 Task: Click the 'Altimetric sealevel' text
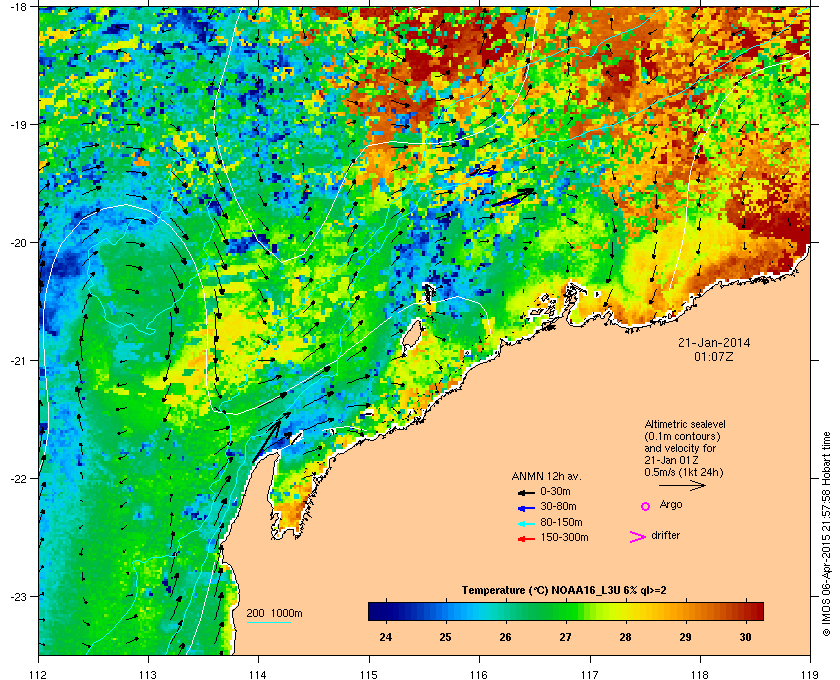coord(685,424)
